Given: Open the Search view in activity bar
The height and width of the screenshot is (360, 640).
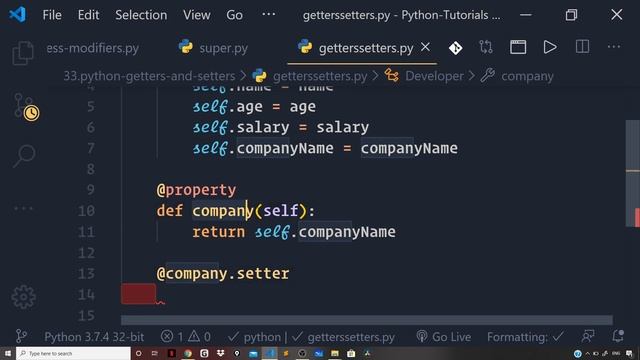Looking at the screenshot, I should click(24, 156).
